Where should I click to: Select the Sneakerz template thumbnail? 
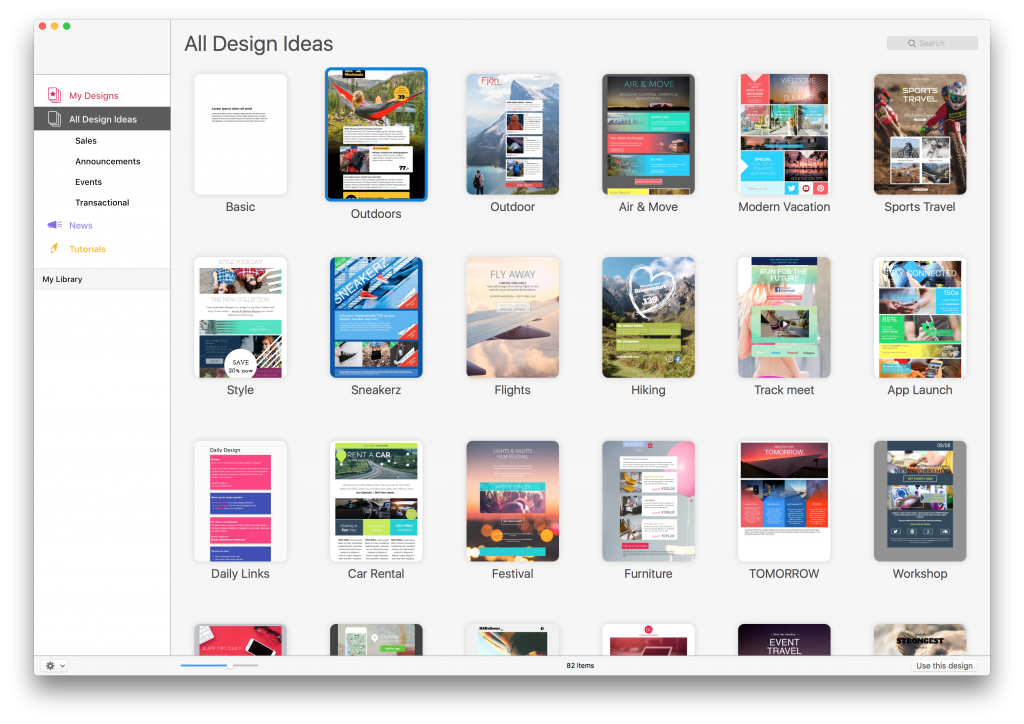click(x=376, y=317)
